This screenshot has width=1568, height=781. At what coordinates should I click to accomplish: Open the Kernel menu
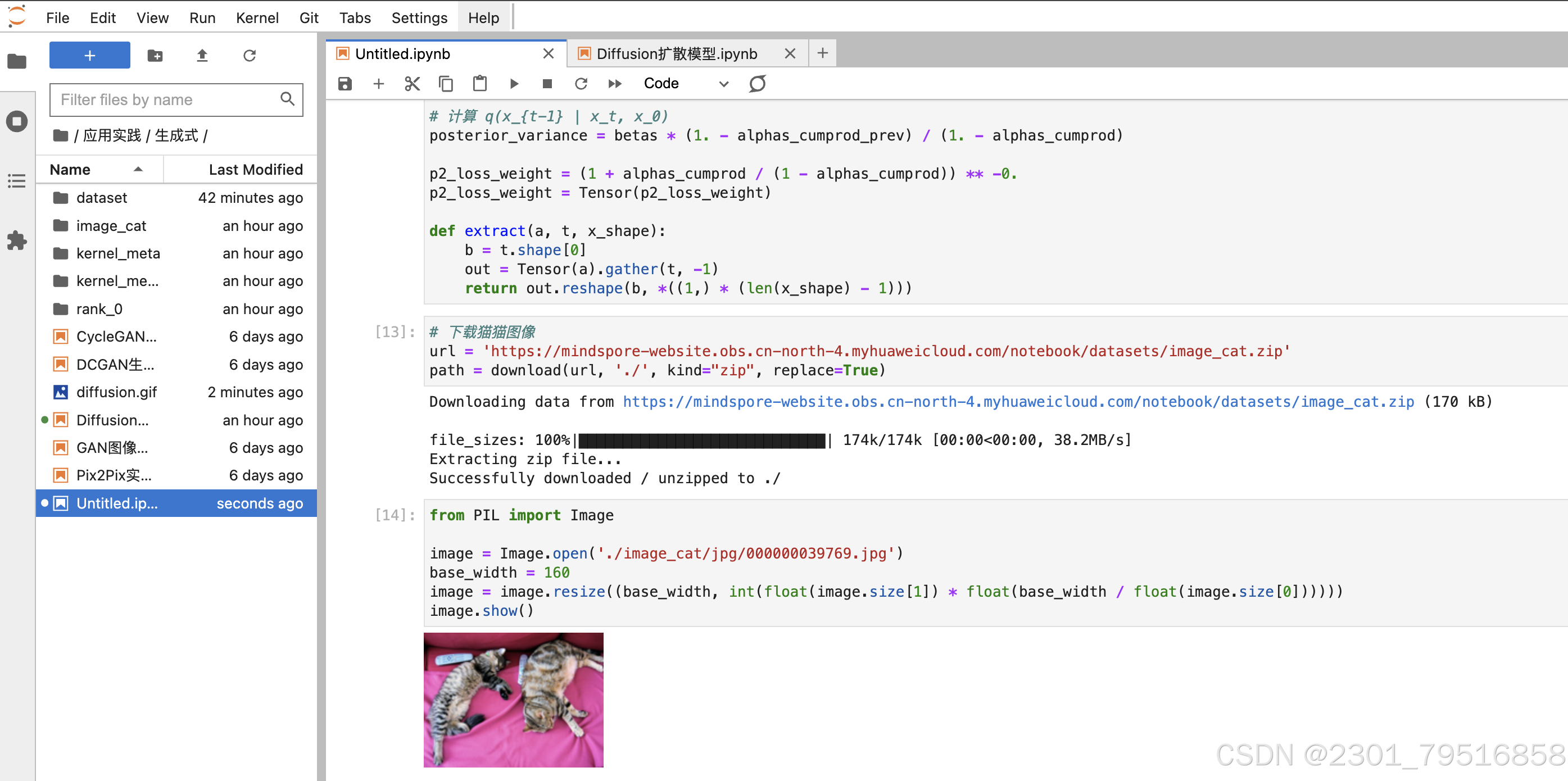click(257, 17)
